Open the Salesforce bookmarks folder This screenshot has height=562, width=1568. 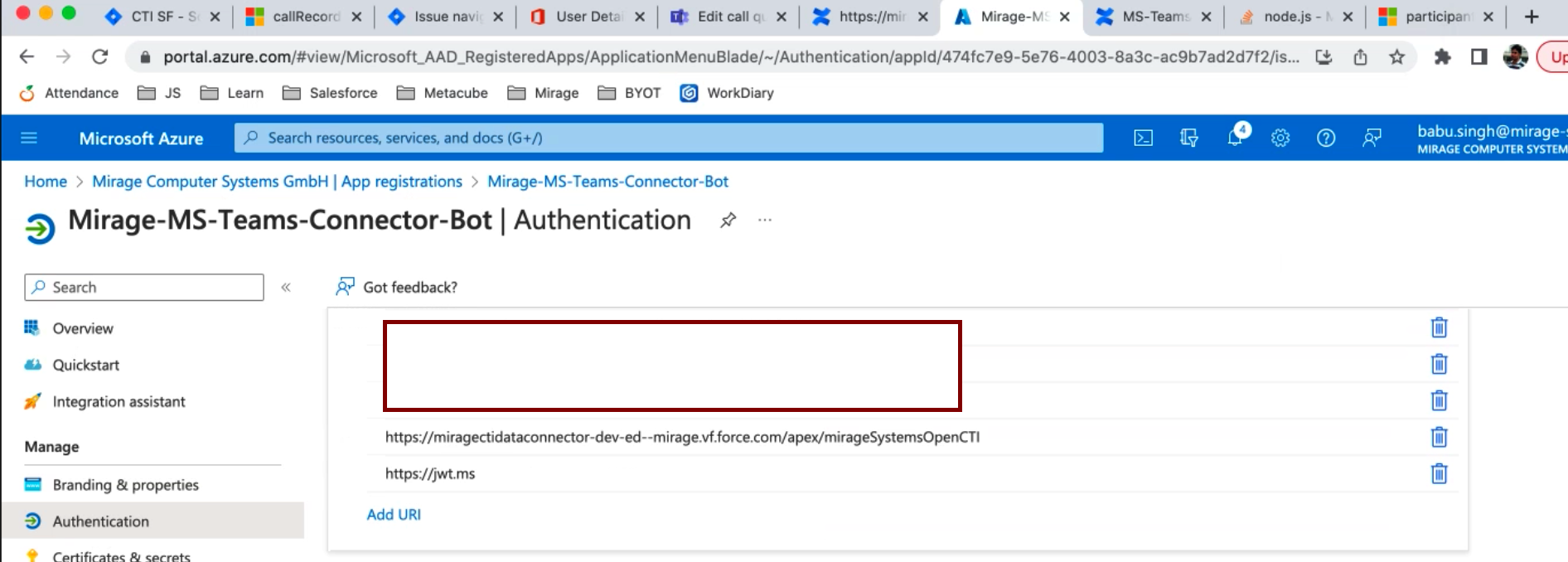(330, 93)
